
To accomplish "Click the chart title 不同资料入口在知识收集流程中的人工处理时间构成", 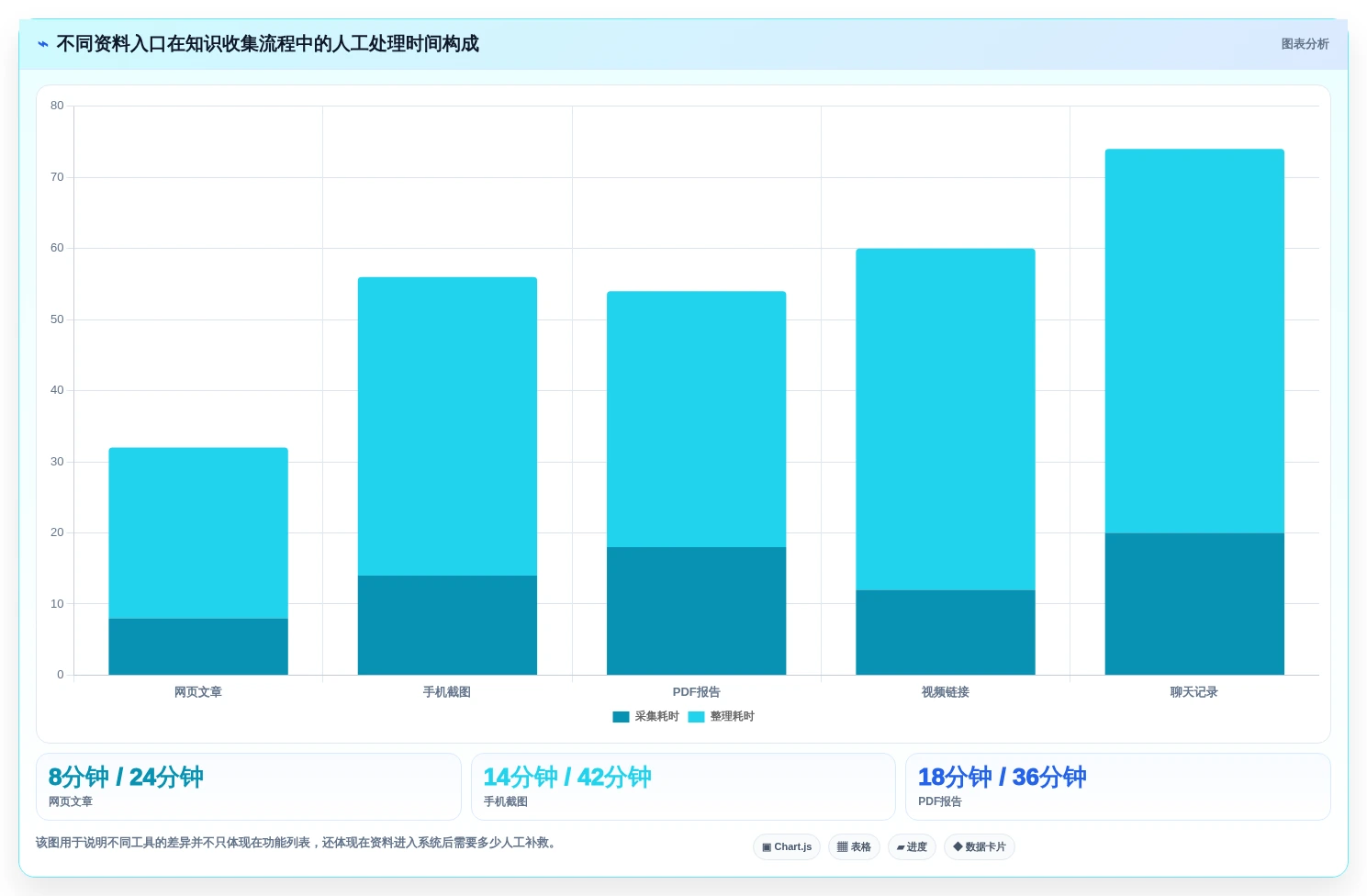I will (x=267, y=44).
